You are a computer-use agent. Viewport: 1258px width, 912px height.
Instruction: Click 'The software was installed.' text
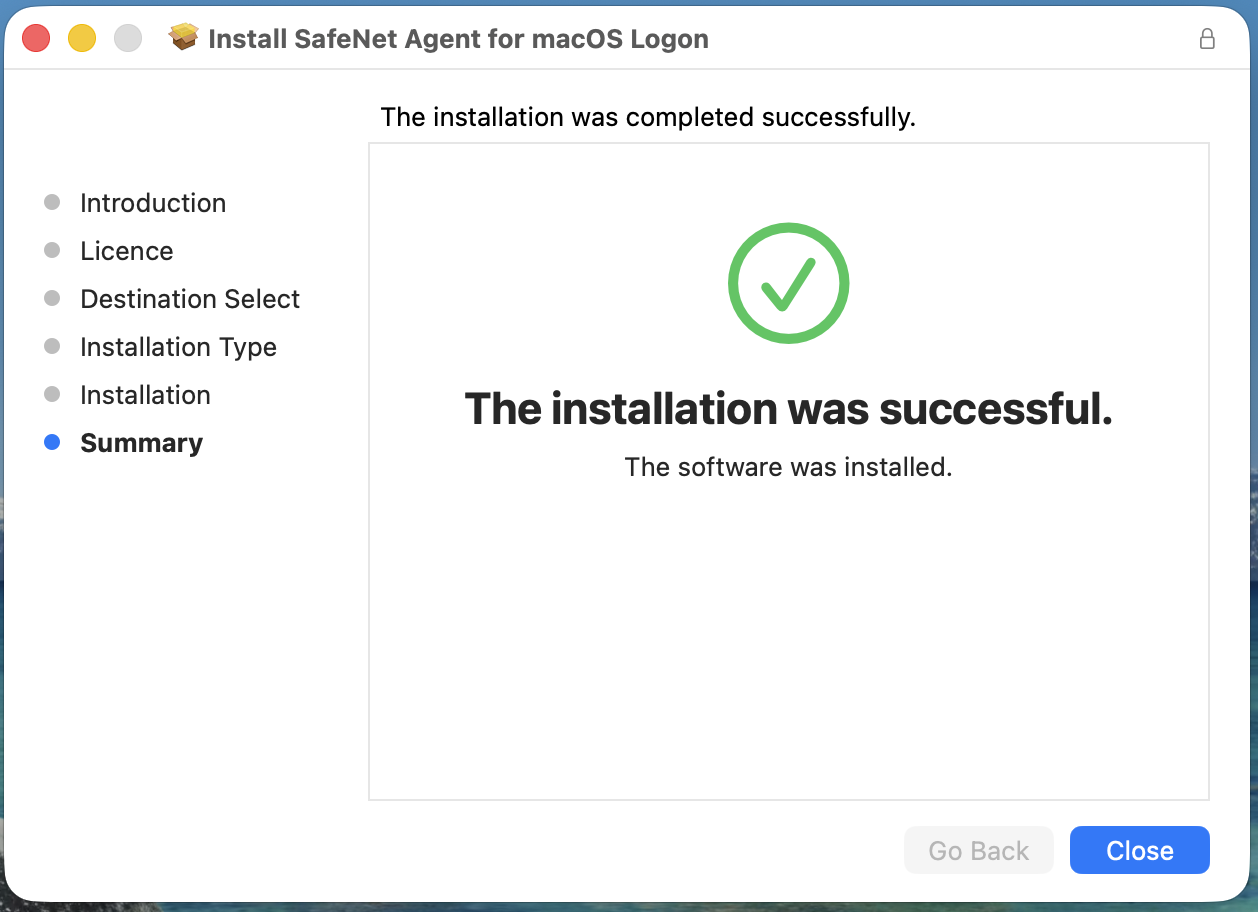pyautogui.click(x=788, y=467)
